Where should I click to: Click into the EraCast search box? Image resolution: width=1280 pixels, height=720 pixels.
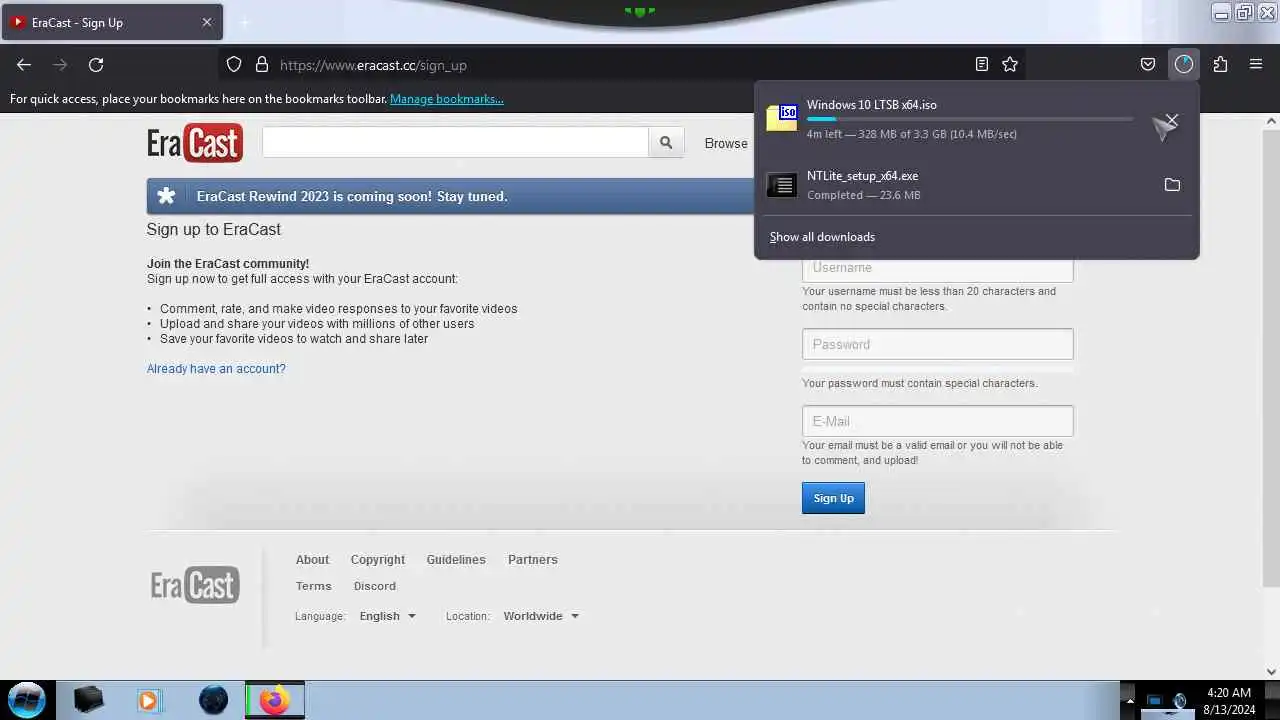click(455, 143)
